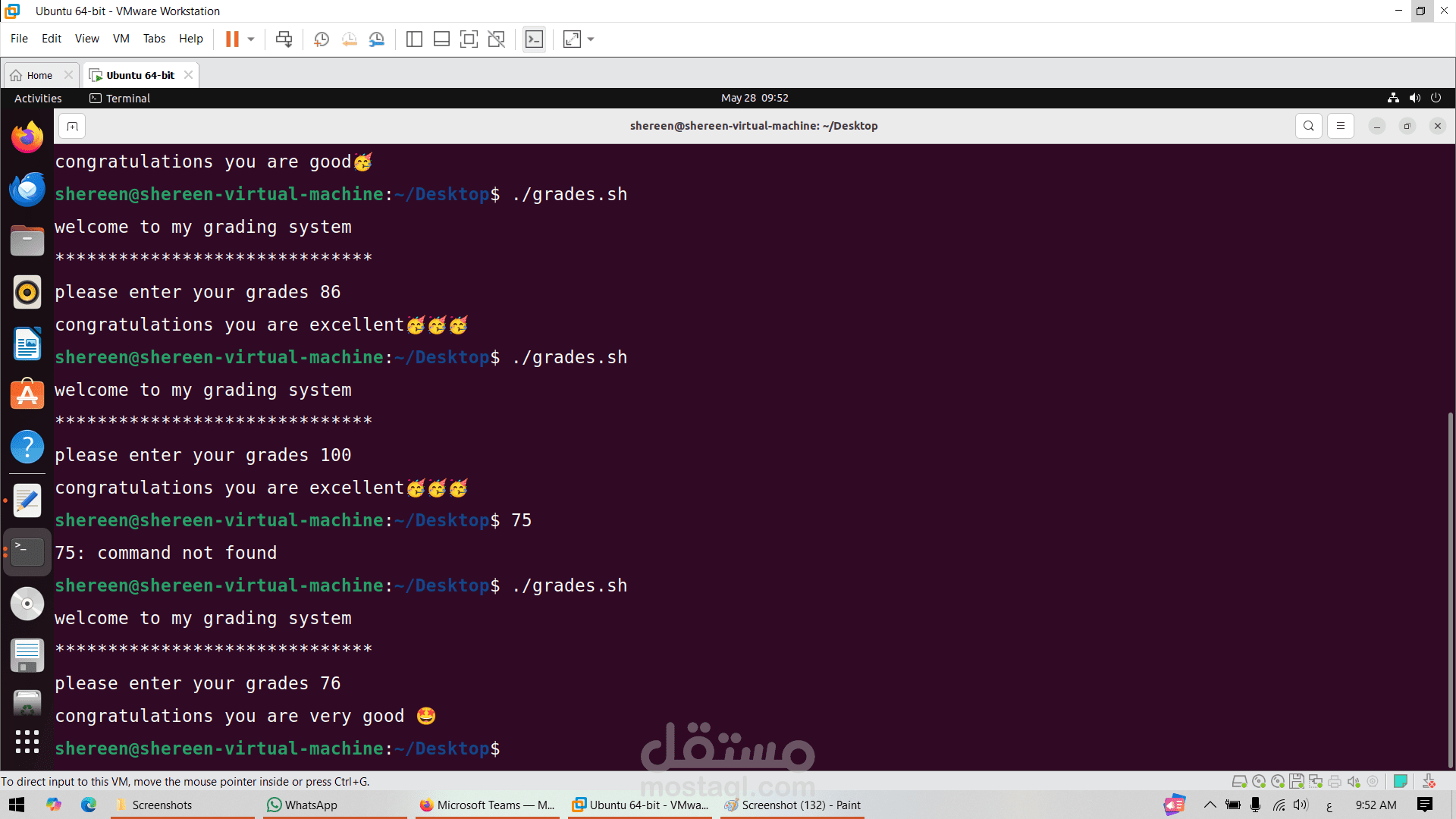Viewport: 1456px width, 819px height.
Task: Open the terminal hamburger menu
Action: point(1340,126)
